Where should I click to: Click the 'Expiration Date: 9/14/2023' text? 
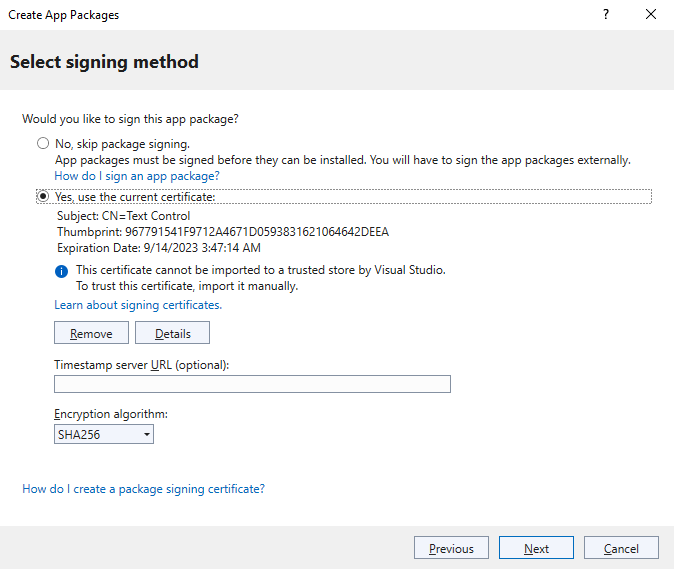159,248
